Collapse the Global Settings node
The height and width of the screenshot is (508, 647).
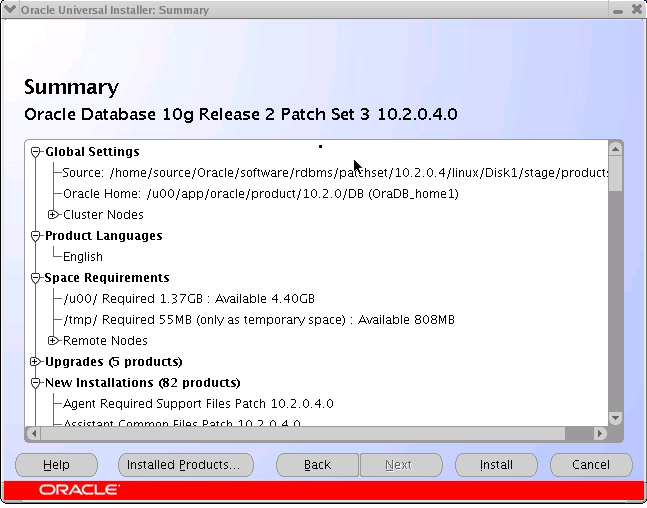click(35, 152)
